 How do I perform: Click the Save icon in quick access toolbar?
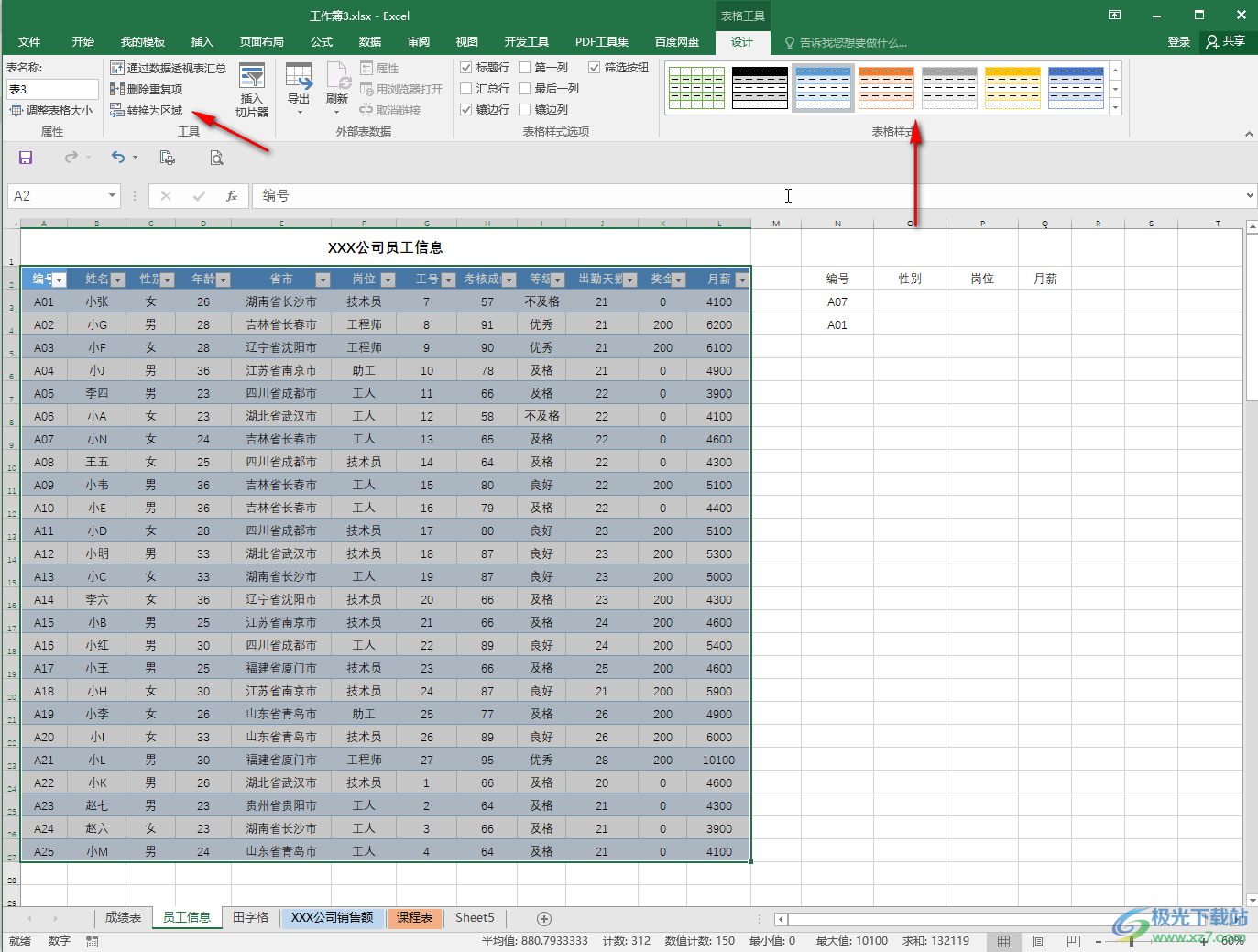26,158
